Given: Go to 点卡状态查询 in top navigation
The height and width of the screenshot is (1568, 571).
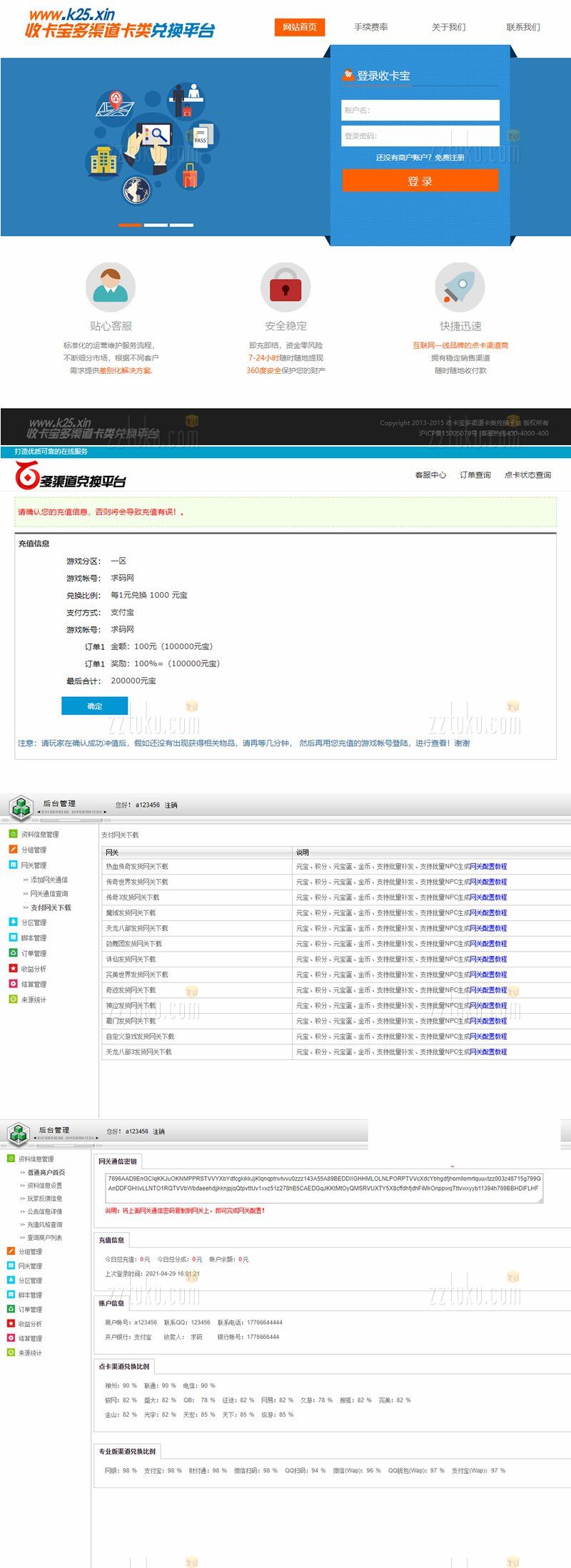Looking at the screenshot, I should tap(527, 475).
